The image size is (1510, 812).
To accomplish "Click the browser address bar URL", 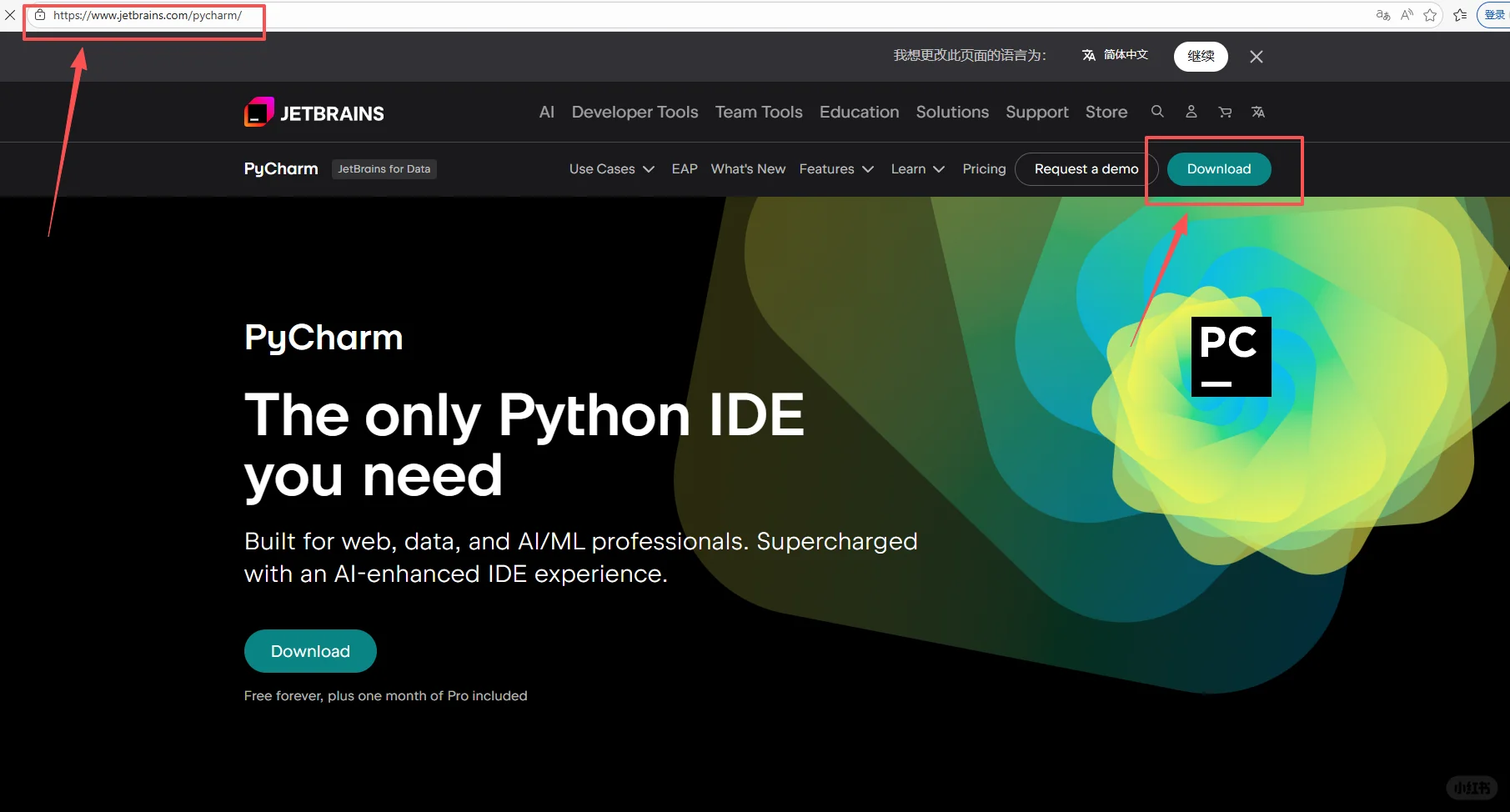I will [x=148, y=15].
